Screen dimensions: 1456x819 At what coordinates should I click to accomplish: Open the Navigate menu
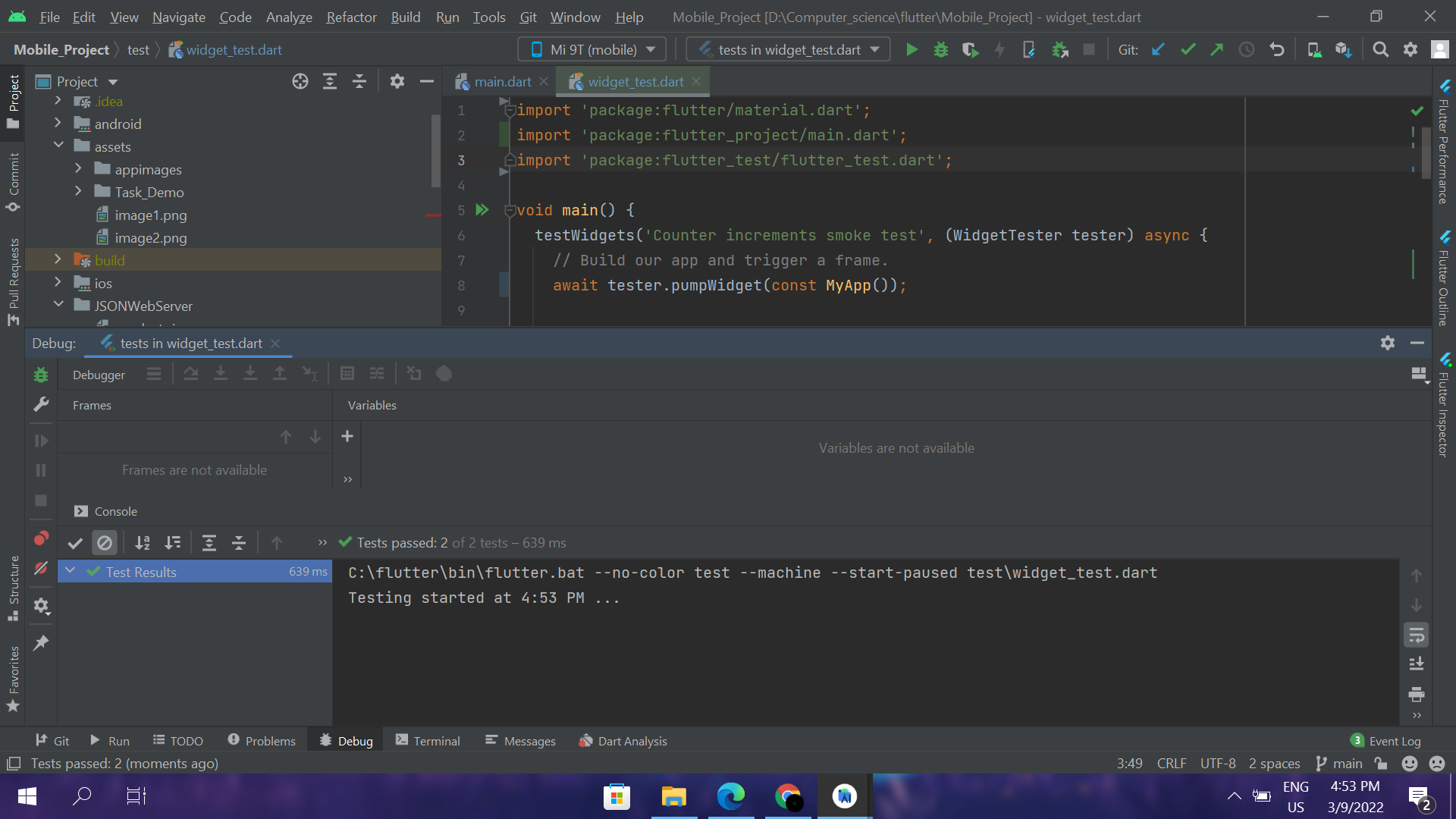[x=178, y=17]
